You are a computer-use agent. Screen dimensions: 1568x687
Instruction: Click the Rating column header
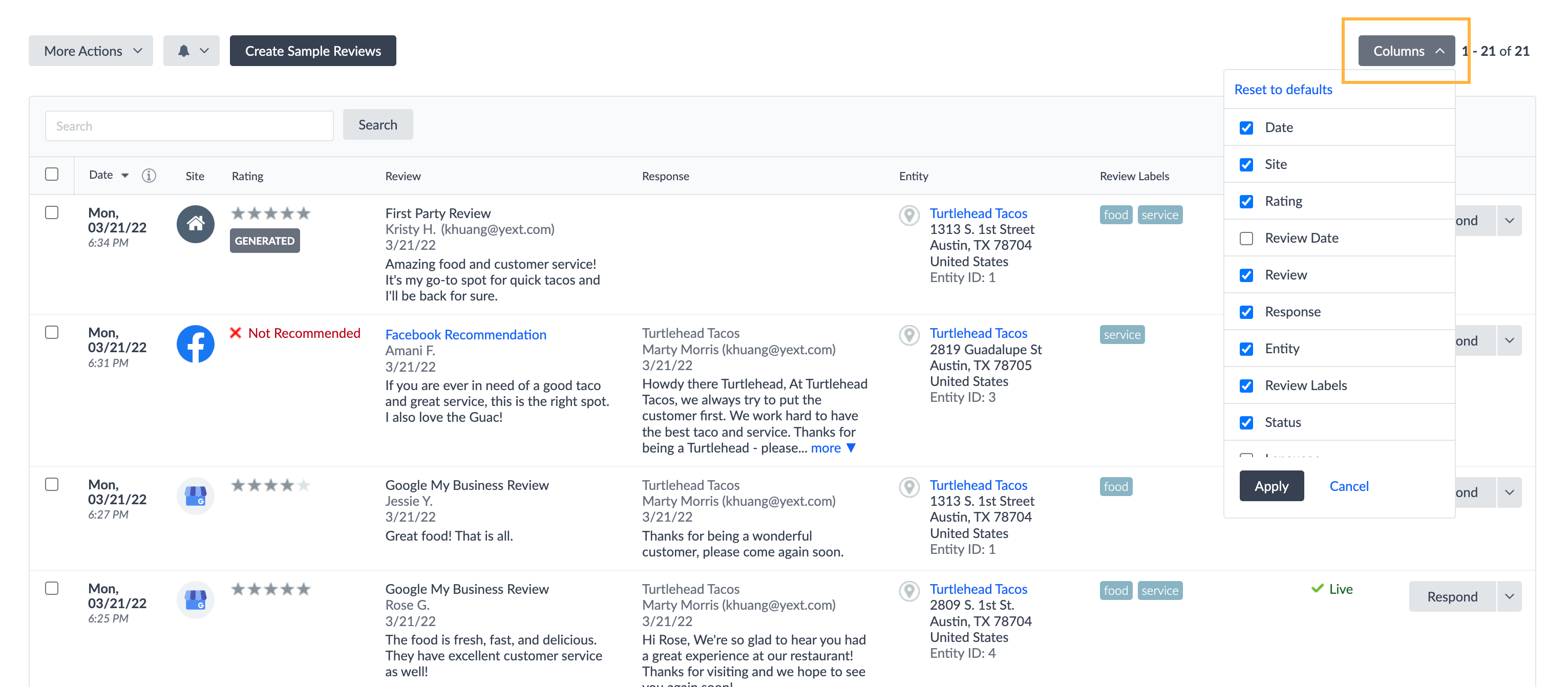tap(247, 176)
